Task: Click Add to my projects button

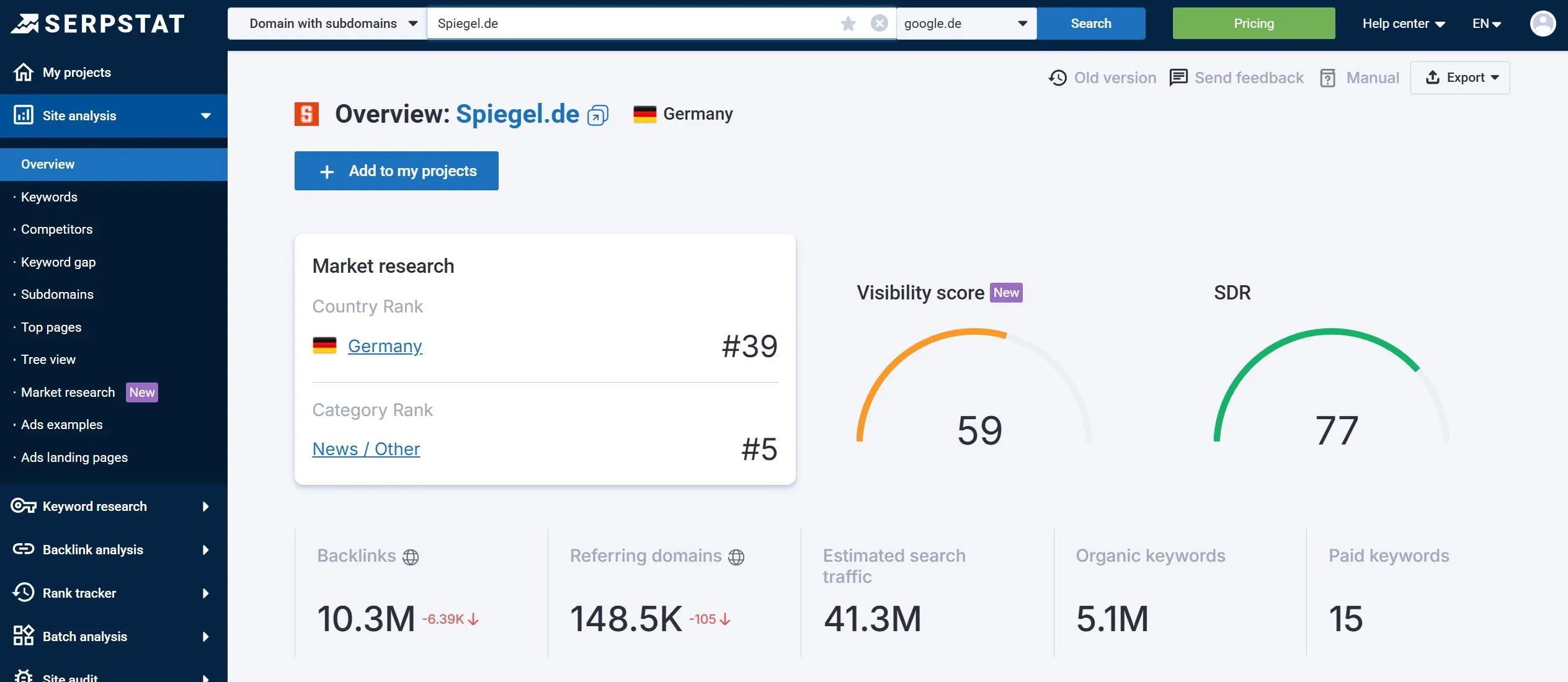Action: pos(396,171)
